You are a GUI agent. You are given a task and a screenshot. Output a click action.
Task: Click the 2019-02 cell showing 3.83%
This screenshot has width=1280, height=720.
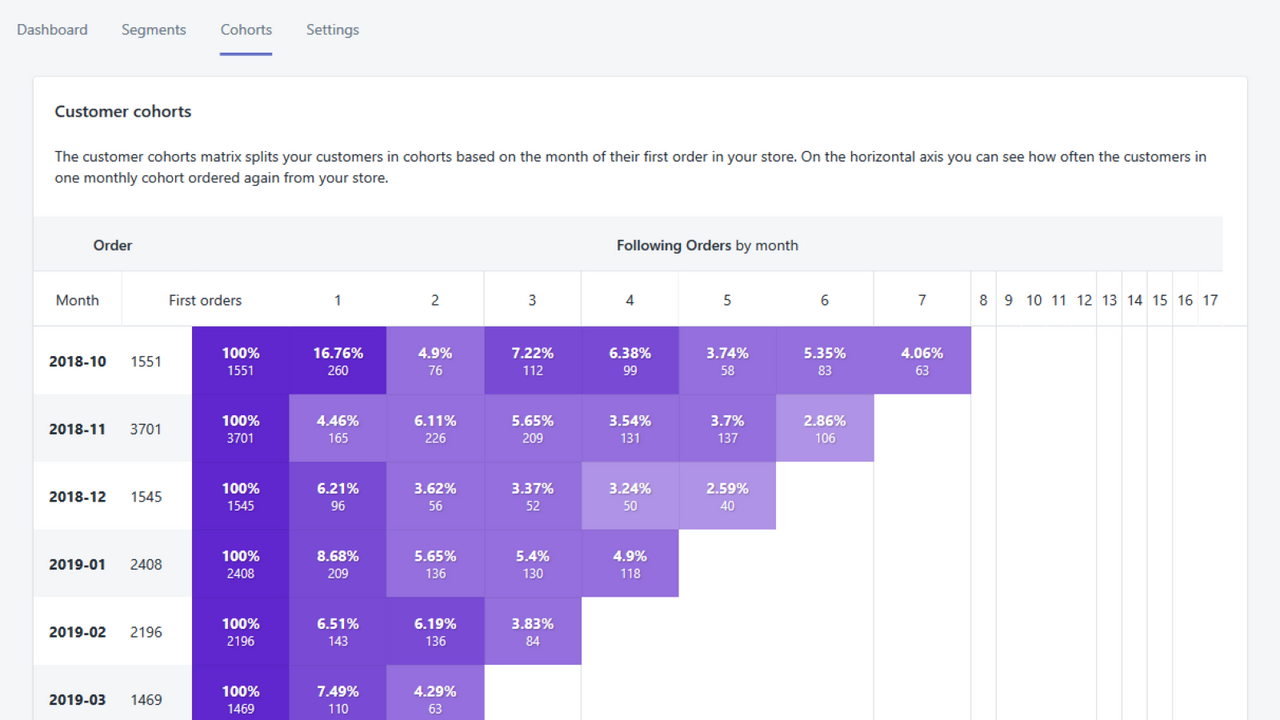[x=532, y=632]
